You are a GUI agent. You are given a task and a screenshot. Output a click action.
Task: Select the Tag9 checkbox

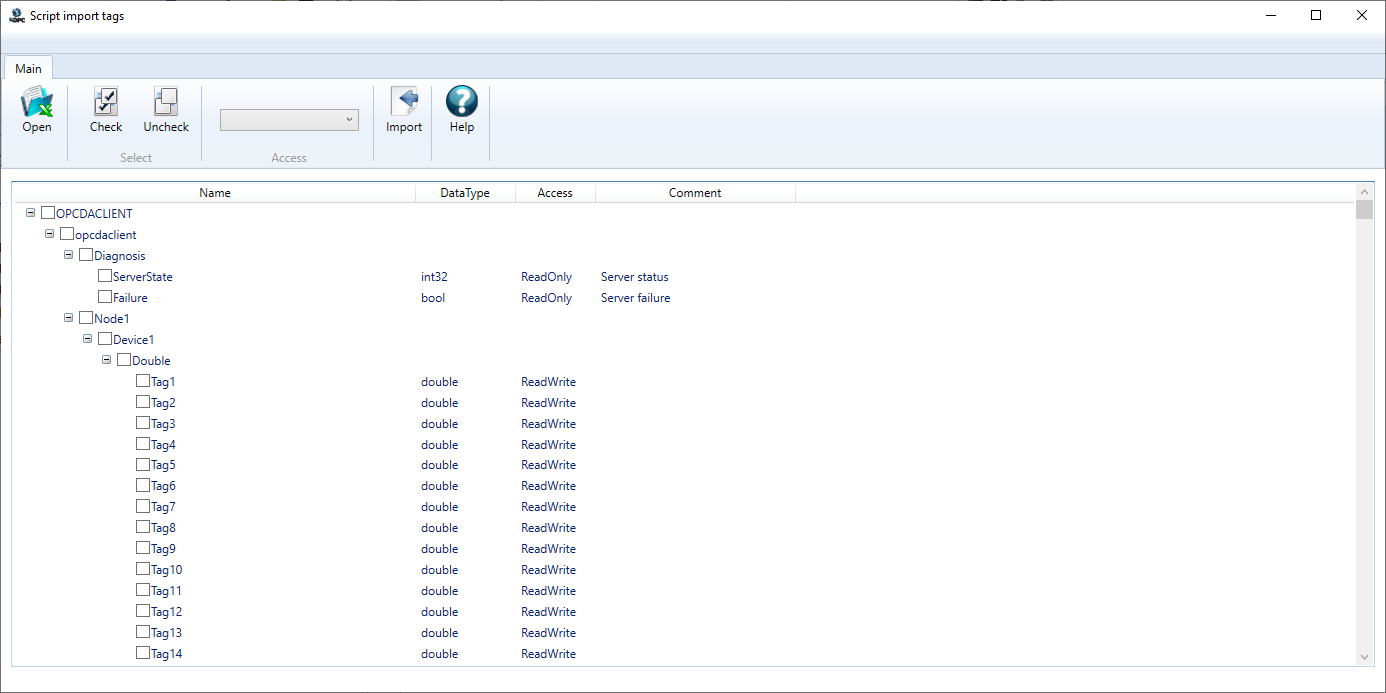pos(143,548)
